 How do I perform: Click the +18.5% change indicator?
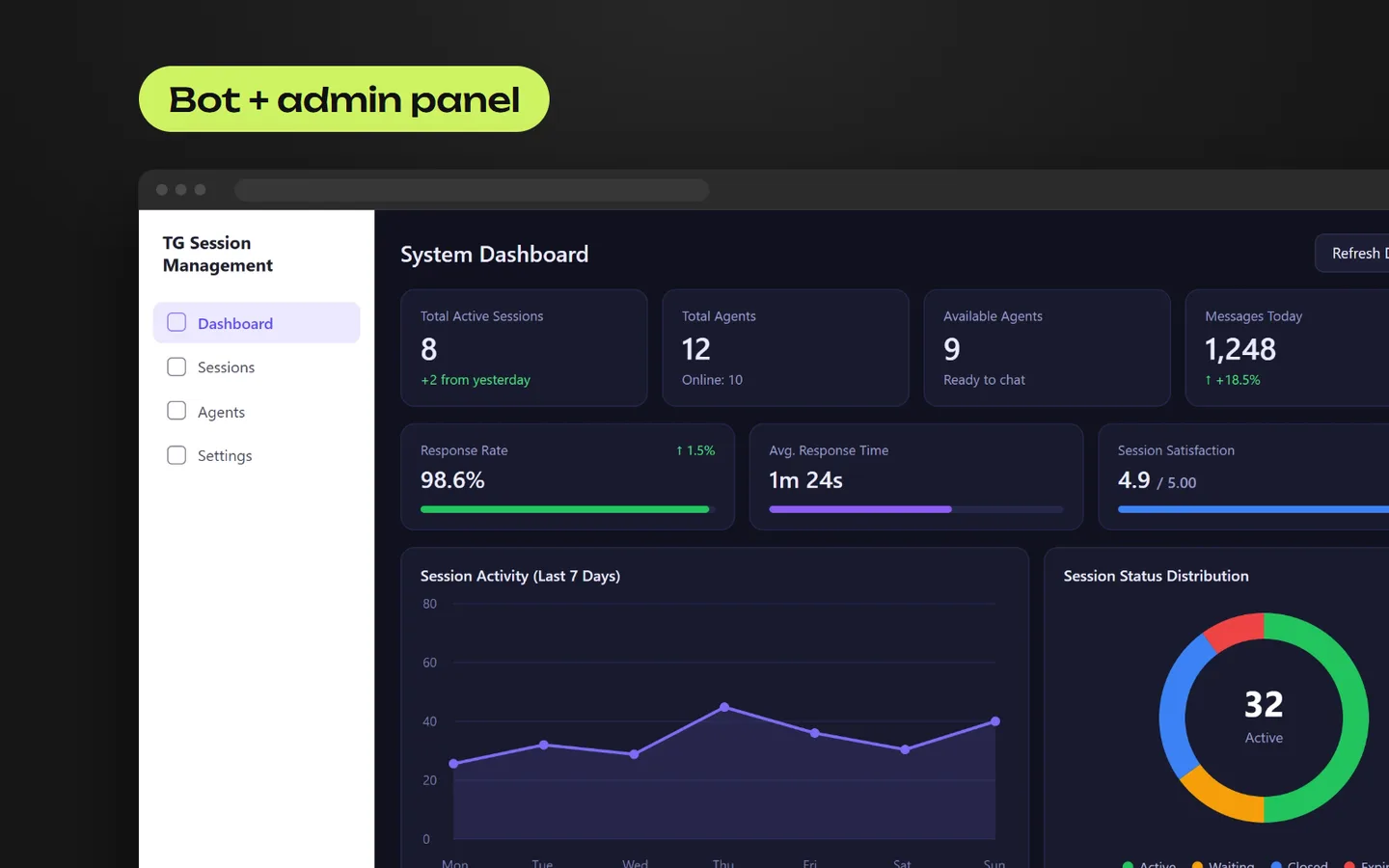click(x=1233, y=380)
